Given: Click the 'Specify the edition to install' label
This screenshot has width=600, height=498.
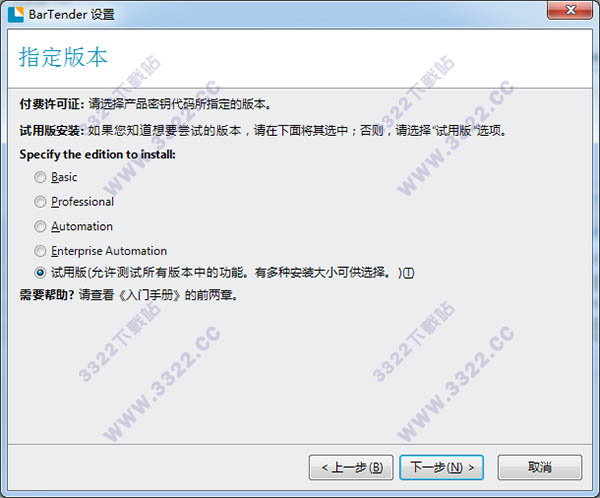Looking at the screenshot, I should [x=98, y=154].
